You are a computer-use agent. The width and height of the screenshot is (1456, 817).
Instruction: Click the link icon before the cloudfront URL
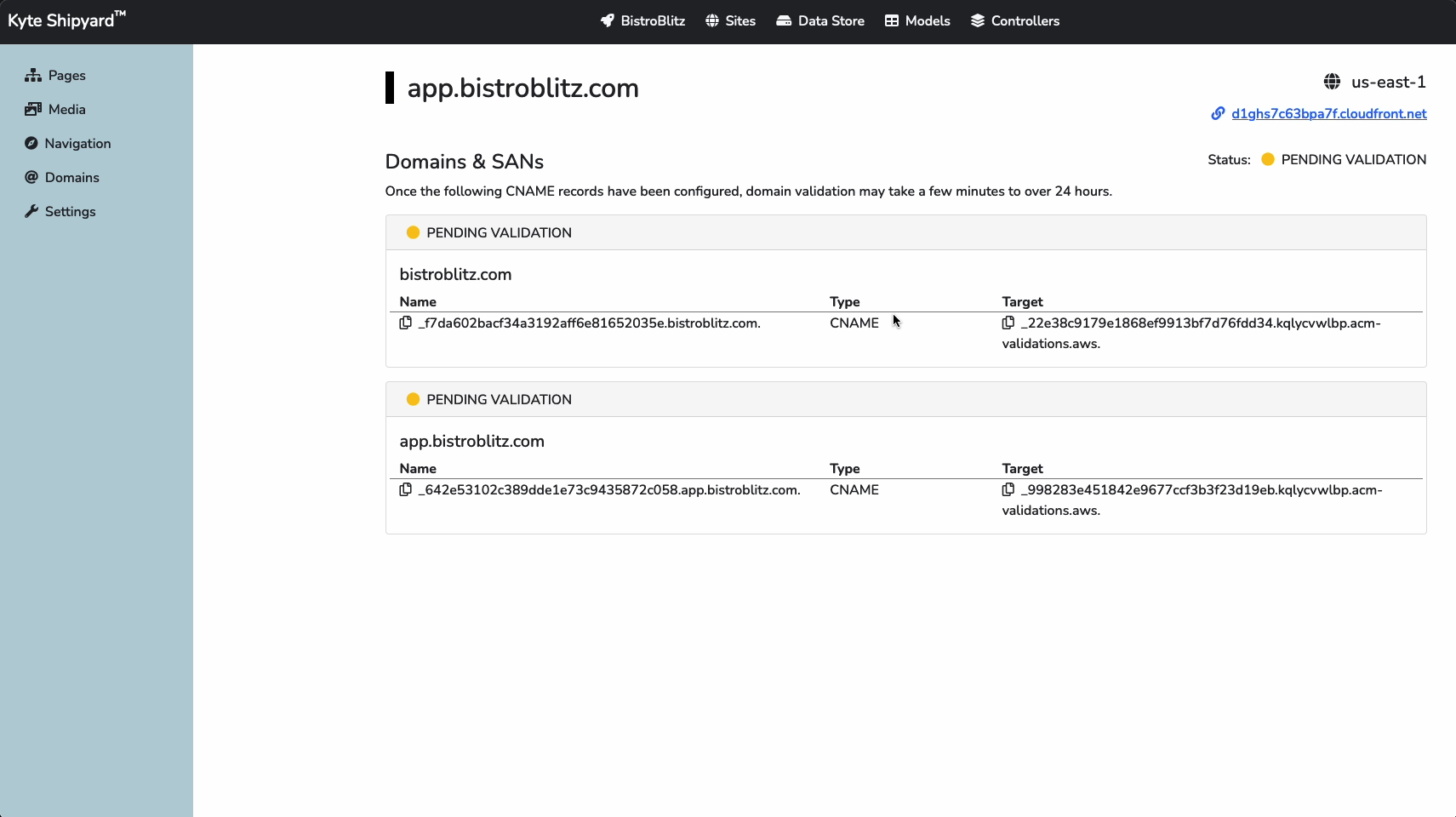coord(1219,113)
